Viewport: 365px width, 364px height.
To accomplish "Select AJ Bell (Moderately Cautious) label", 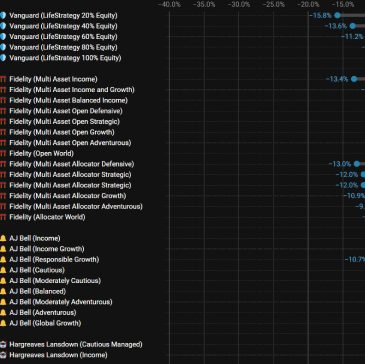I will pos(55,281).
